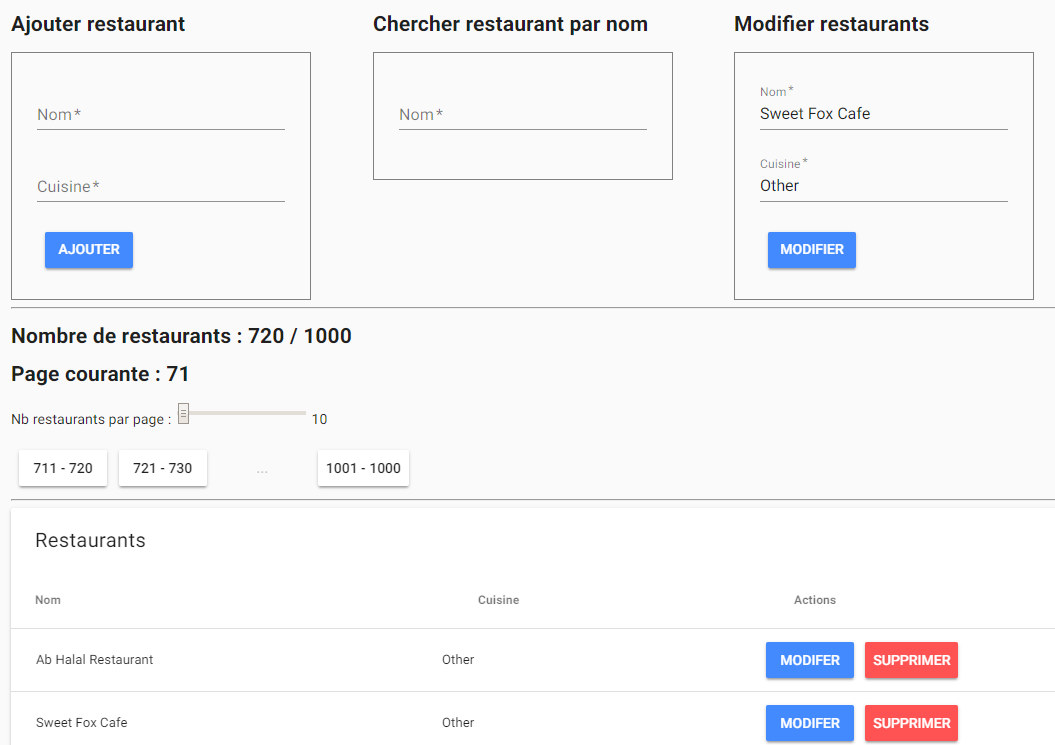Click SUPPRIMER for Ab Halal Restaurant
This screenshot has height=745, width=1055.
(x=911, y=660)
